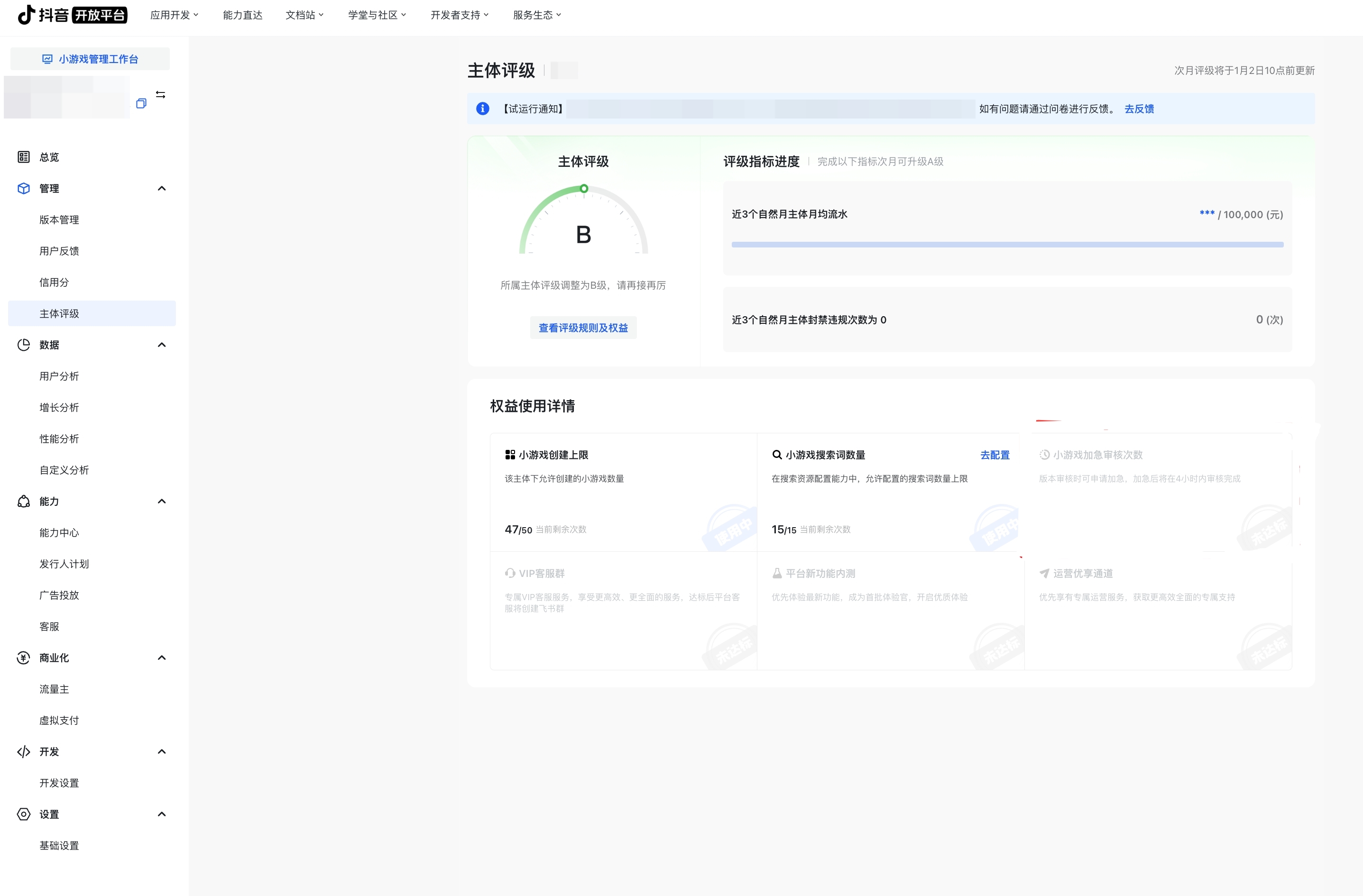Select 版本管理 in the sidebar
This screenshot has height=896, width=1363.
[59, 220]
